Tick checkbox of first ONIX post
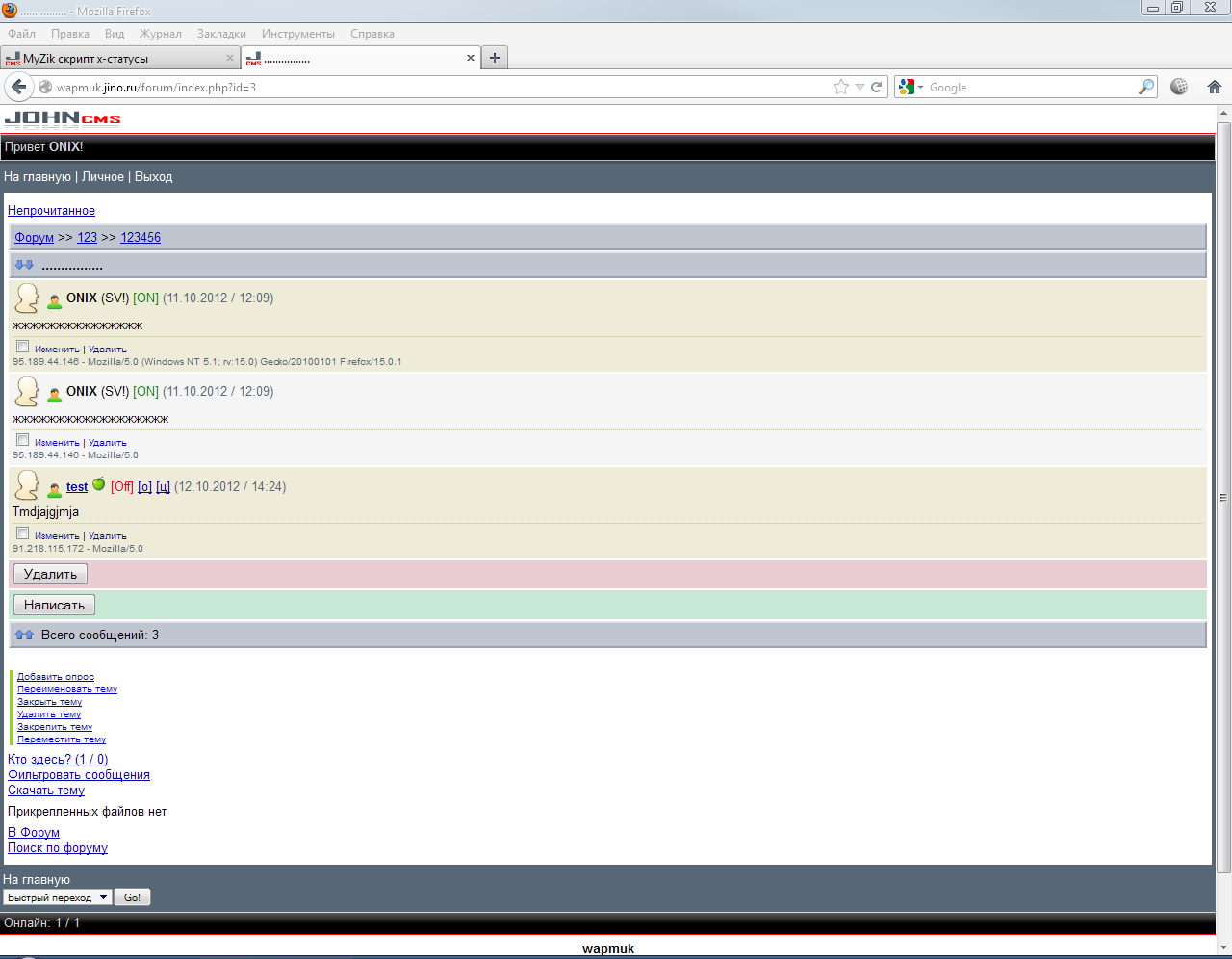This screenshot has height=959, width=1232. point(22,347)
